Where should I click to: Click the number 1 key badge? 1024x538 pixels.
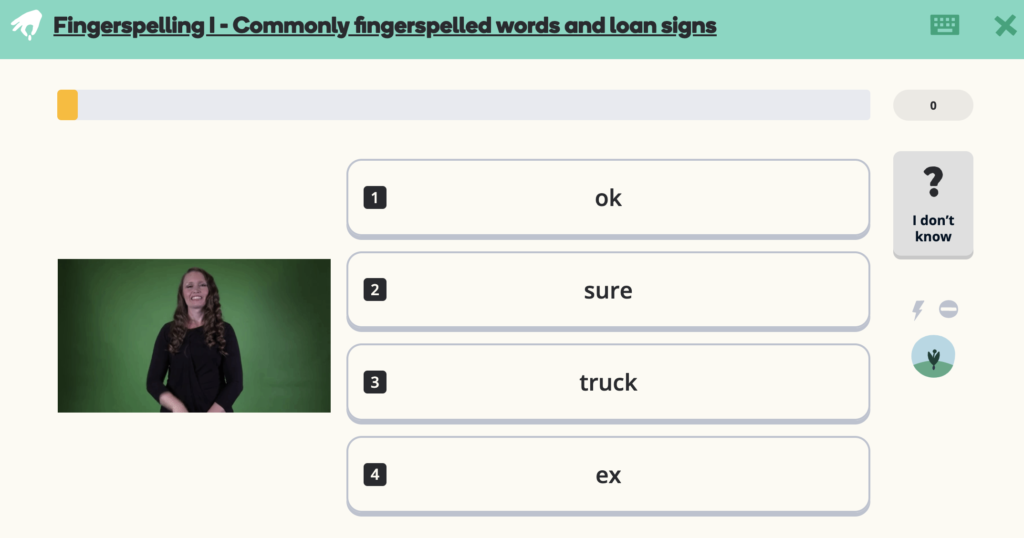point(375,198)
